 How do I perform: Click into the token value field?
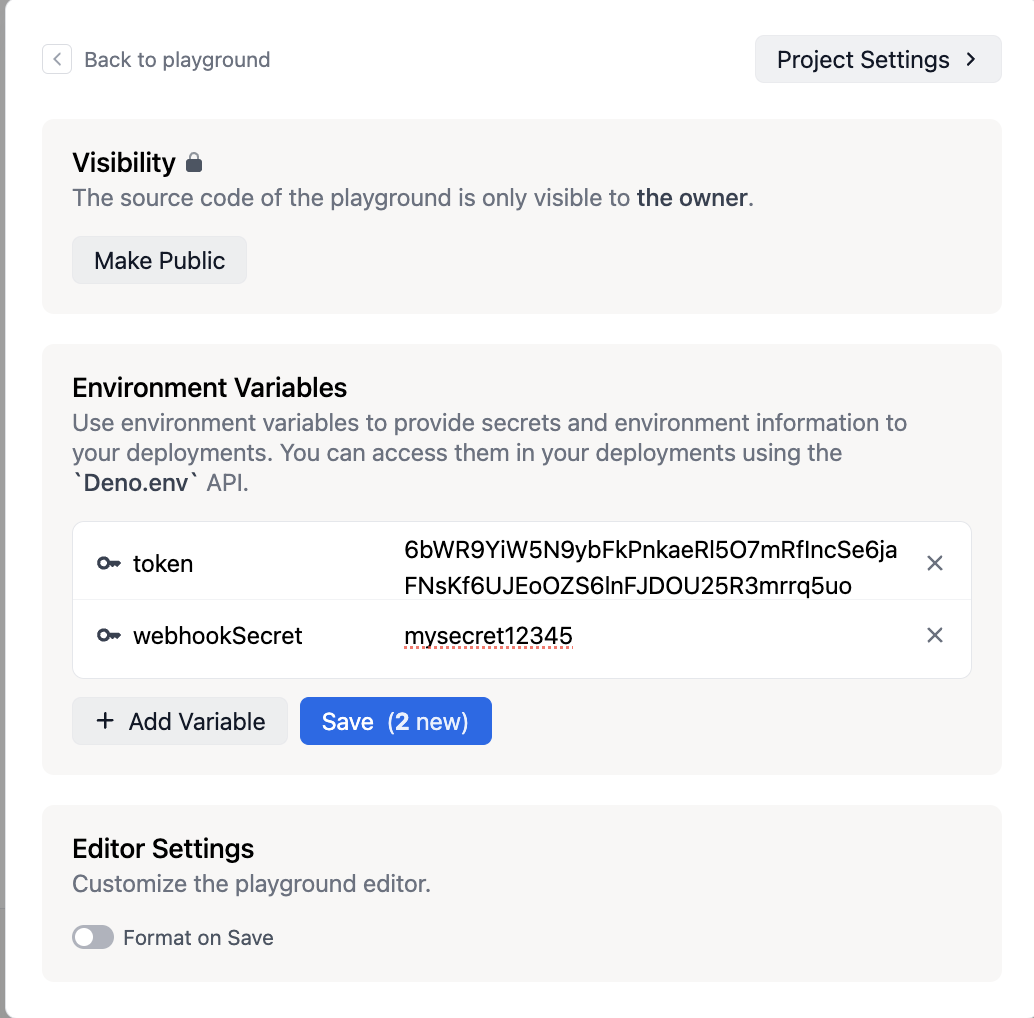pos(650,567)
